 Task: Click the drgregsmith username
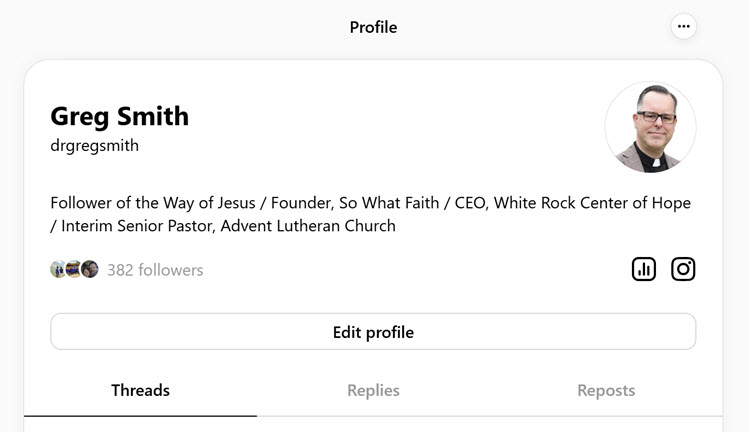click(94, 146)
